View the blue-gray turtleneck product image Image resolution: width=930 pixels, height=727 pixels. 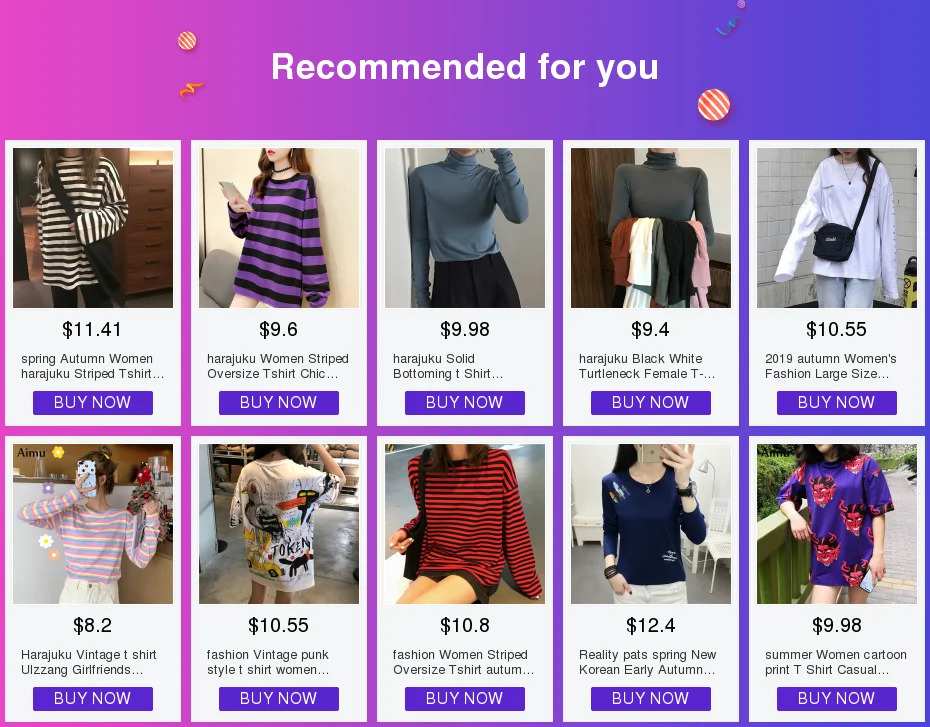click(465, 228)
